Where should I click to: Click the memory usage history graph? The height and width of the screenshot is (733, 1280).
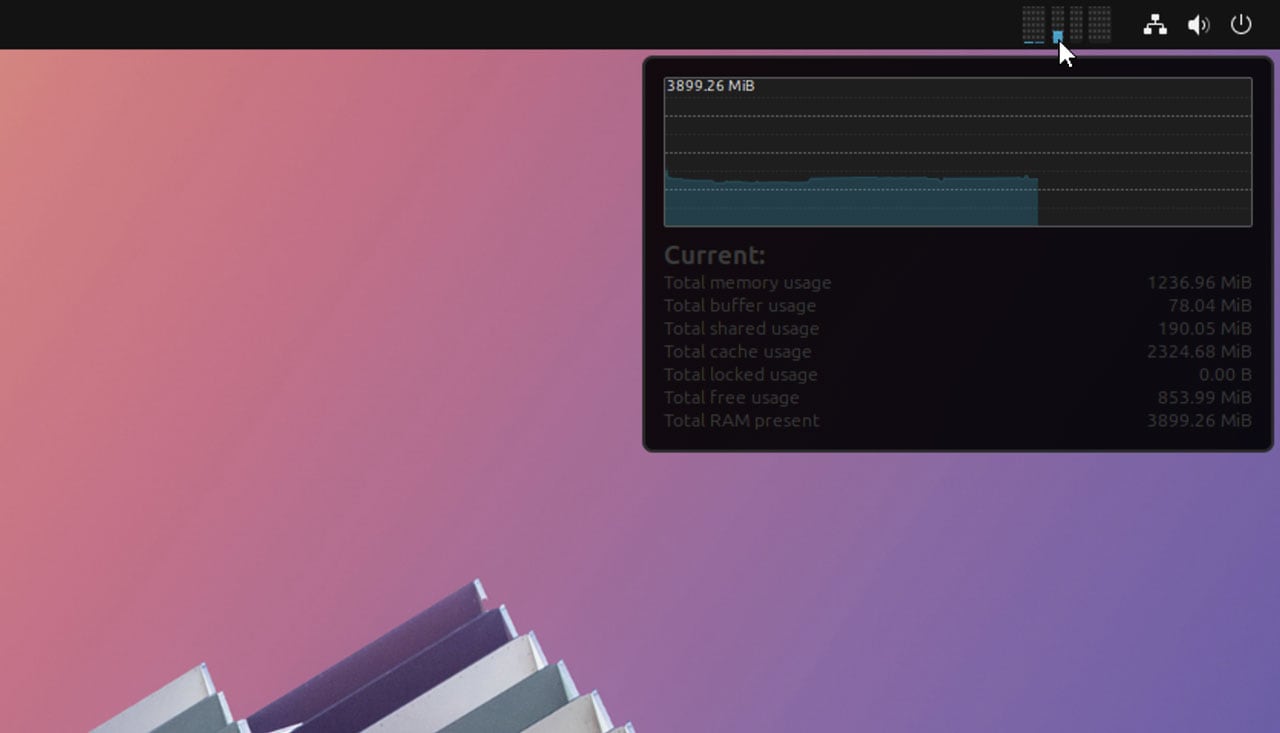[x=958, y=152]
